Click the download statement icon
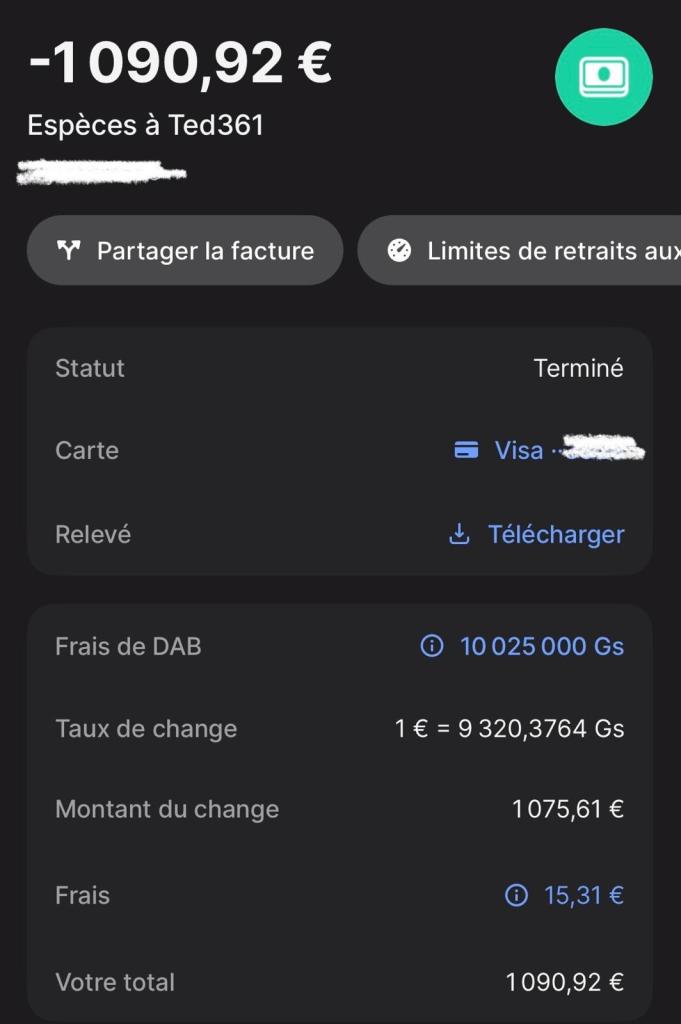 pyautogui.click(x=459, y=534)
